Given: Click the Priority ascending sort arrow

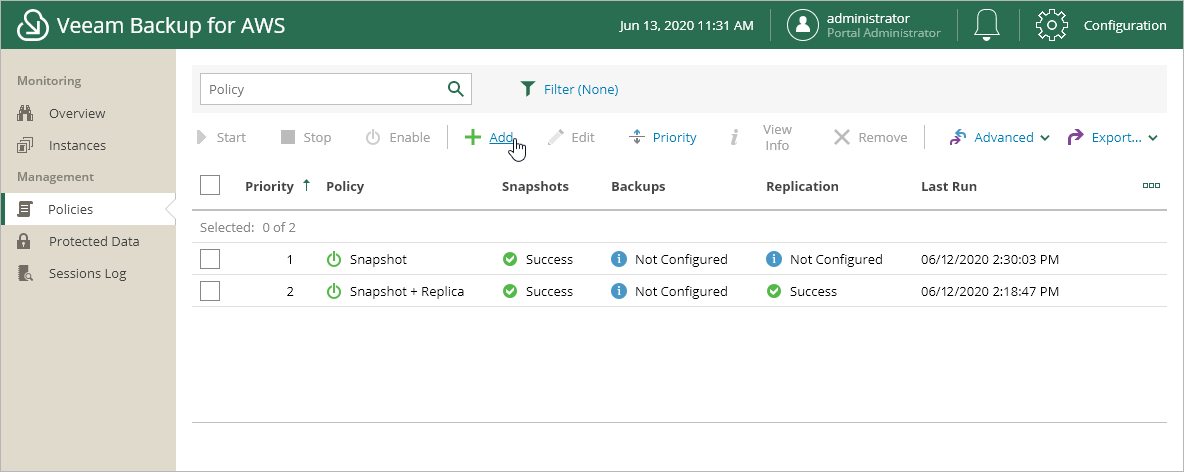Looking at the screenshot, I should pyautogui.click(x=306, y=185).
